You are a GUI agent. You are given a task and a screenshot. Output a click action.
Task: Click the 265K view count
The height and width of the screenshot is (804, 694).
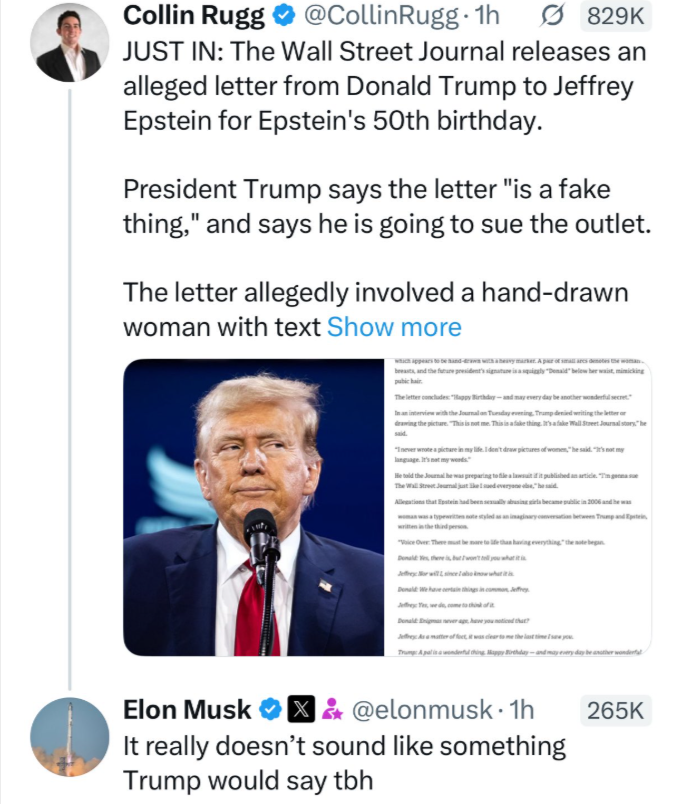616,710
